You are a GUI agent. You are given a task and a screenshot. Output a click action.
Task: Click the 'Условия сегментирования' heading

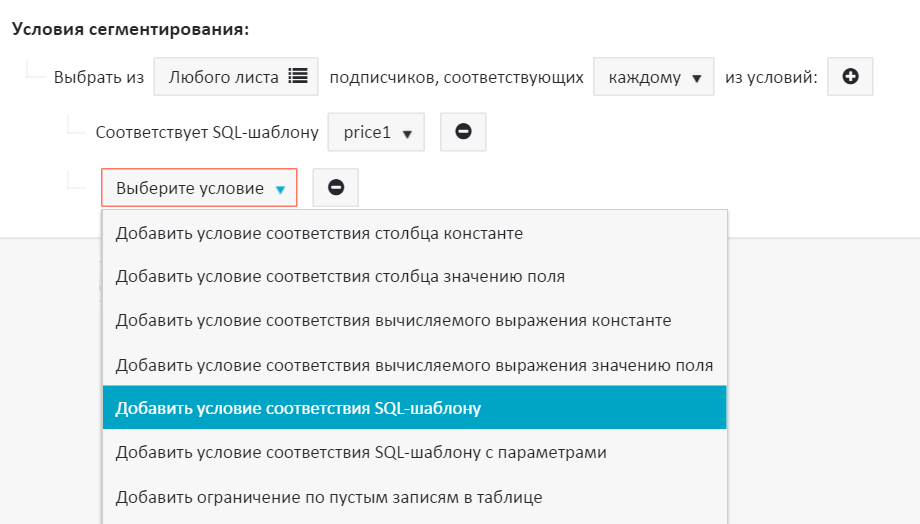(130, 29)
